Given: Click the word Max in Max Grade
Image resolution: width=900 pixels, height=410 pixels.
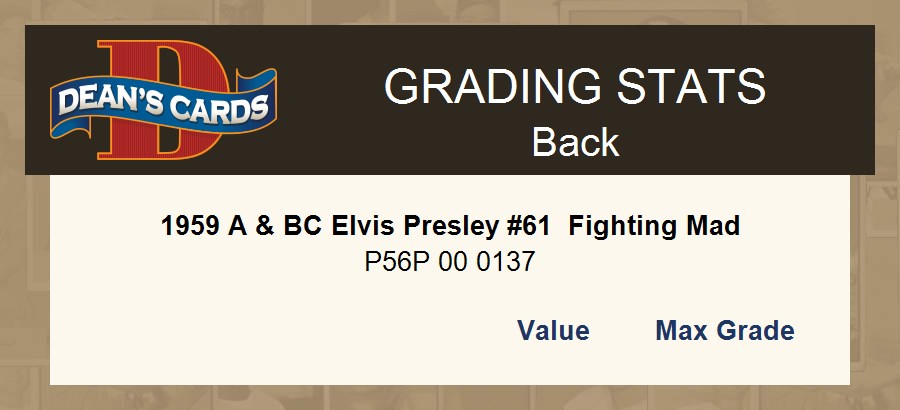Looking at the screenshot, I should point(682,331).
